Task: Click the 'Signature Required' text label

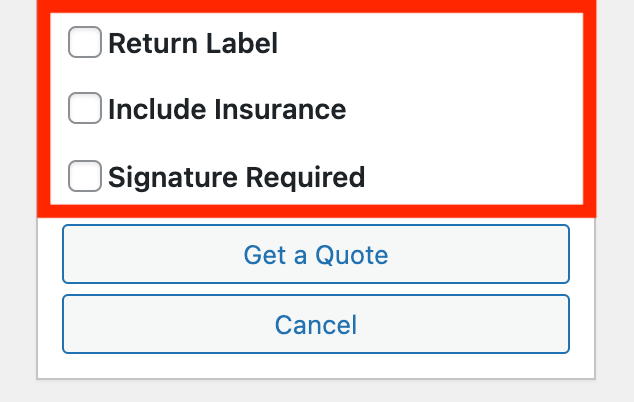Action: pos(236,177)
